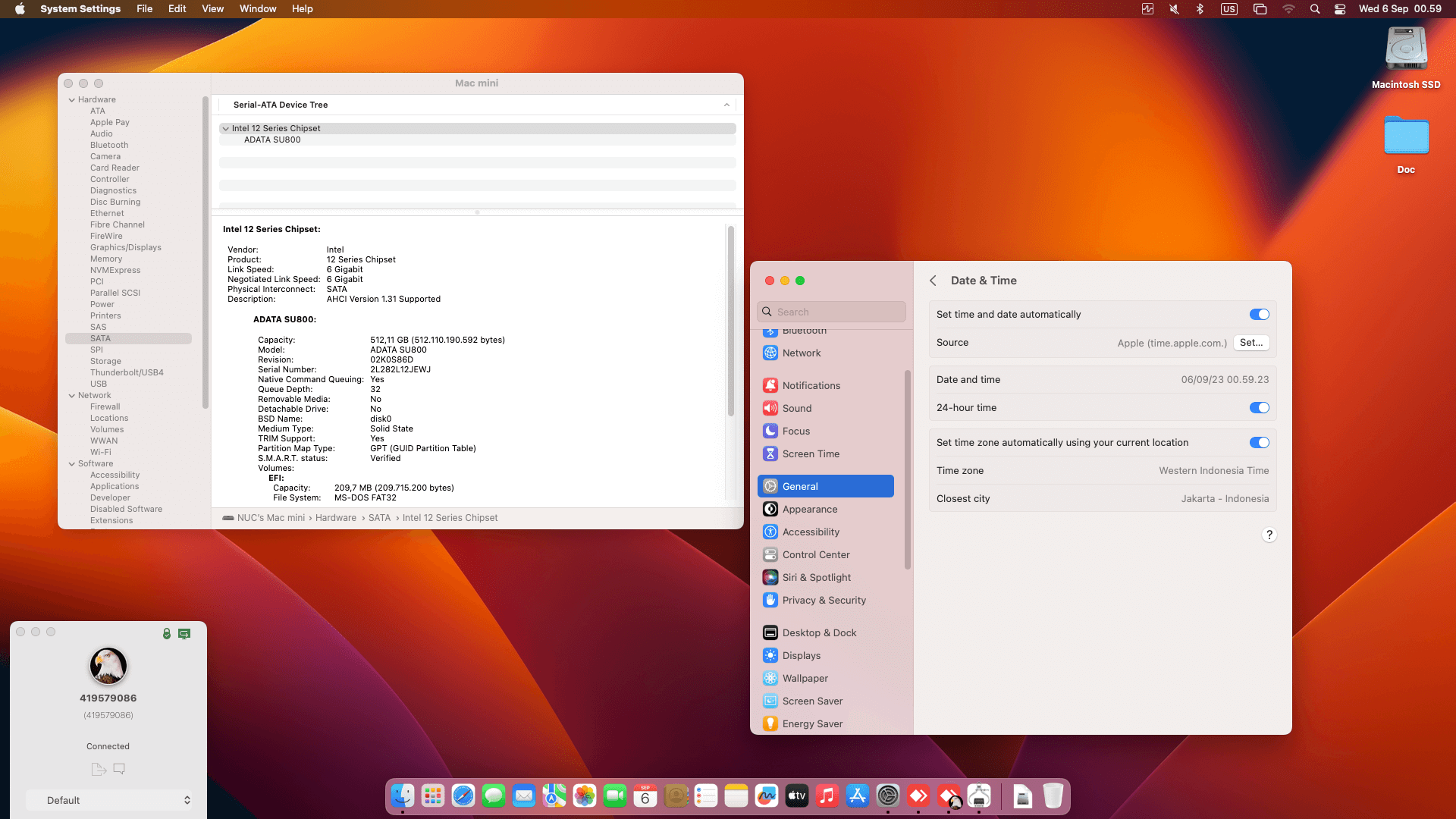Click the help question mark button

[1269, 535]
